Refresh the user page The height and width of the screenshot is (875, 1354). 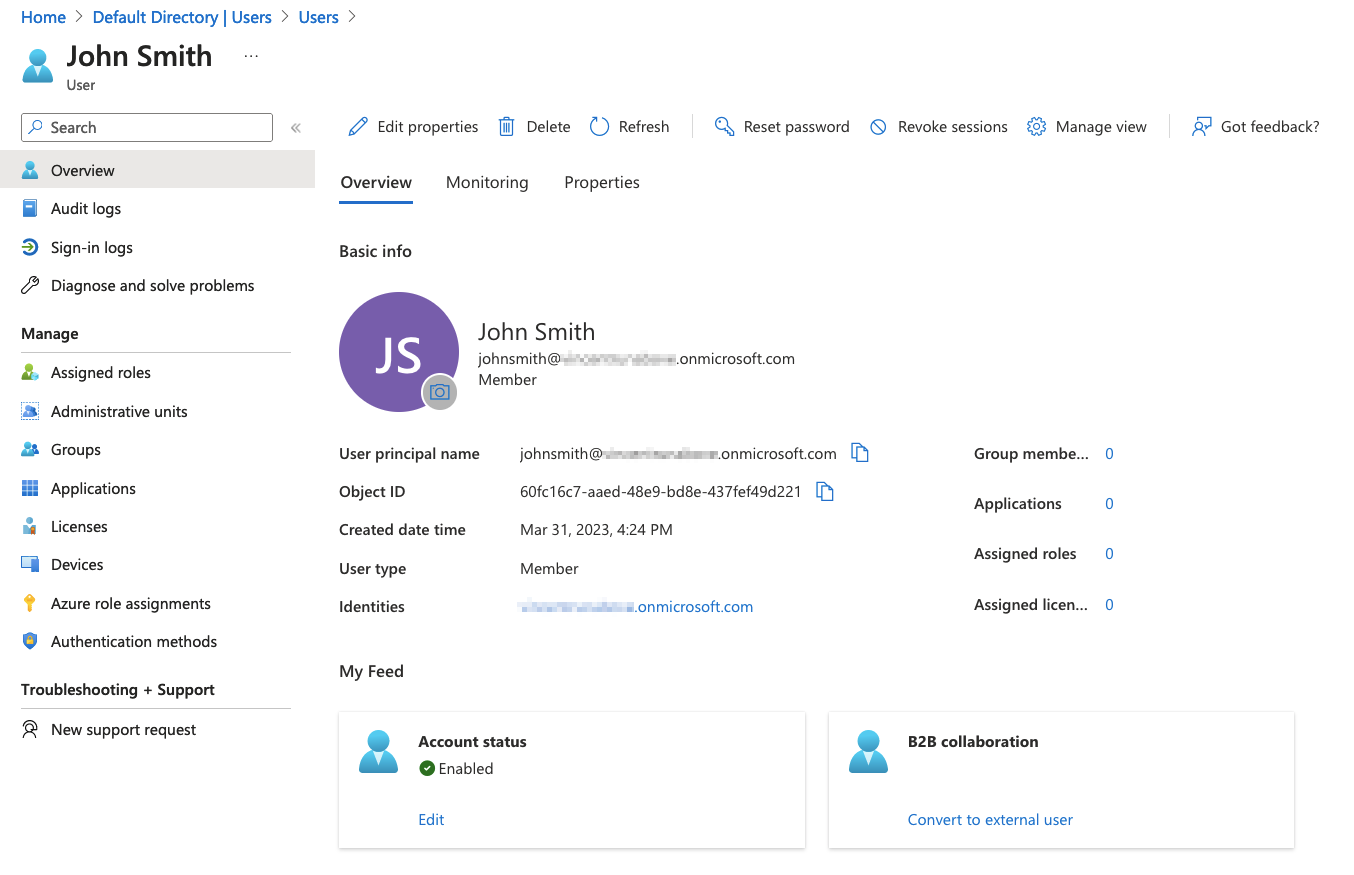(x=629, y=127)
